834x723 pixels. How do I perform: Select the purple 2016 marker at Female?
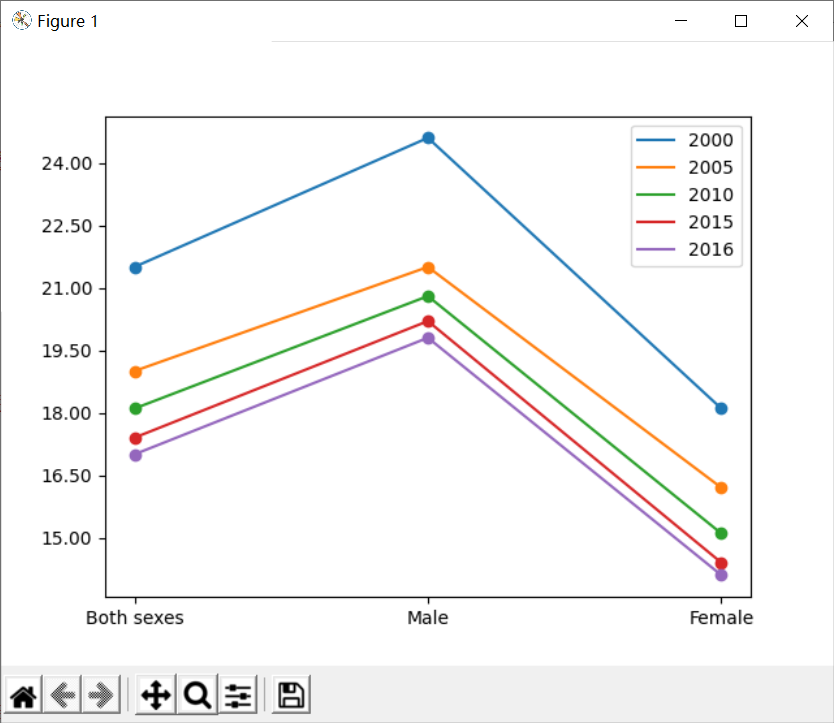(x=721, y=575)
